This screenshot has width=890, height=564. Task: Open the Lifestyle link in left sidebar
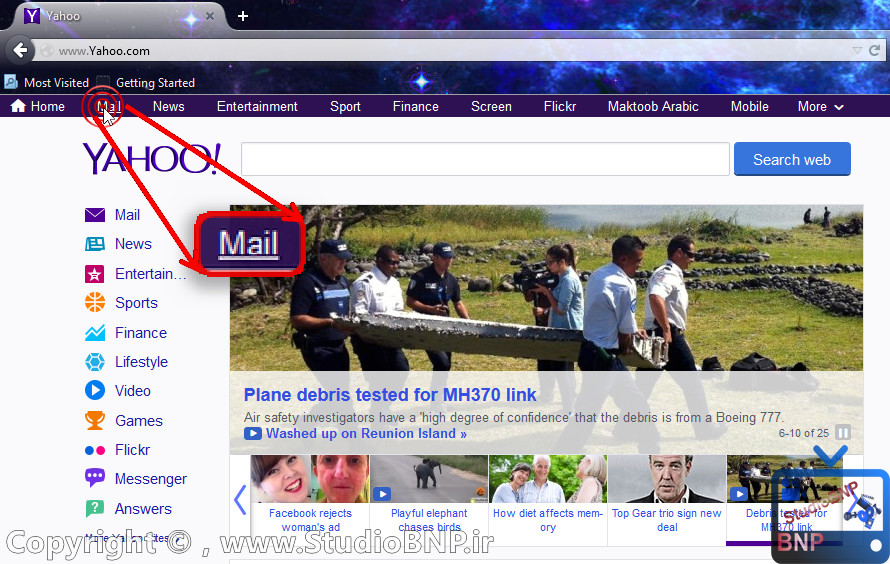coord(141,362)
